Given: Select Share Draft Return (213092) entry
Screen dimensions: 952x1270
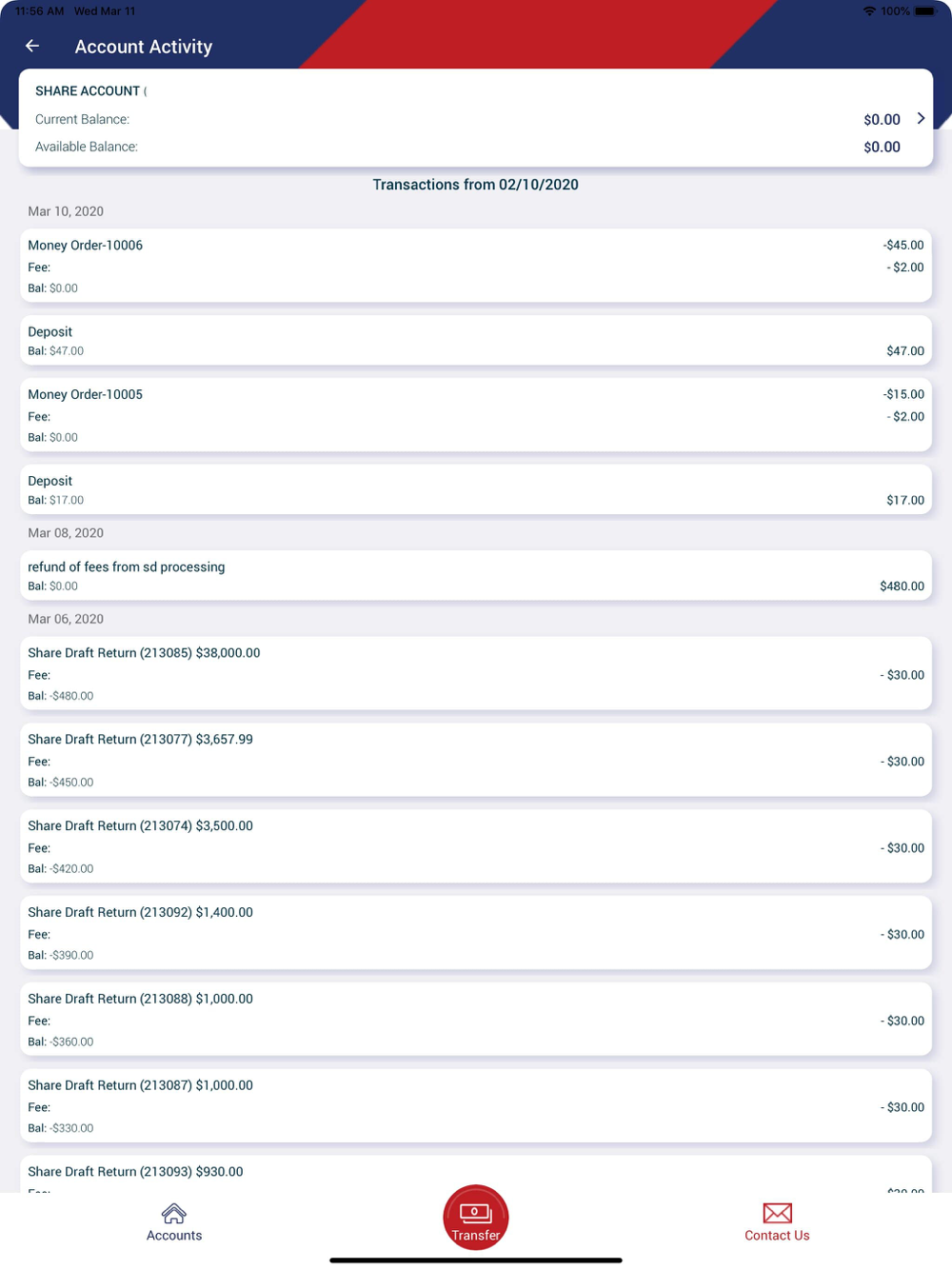Looking at the screenshot, I should [476, 933].
